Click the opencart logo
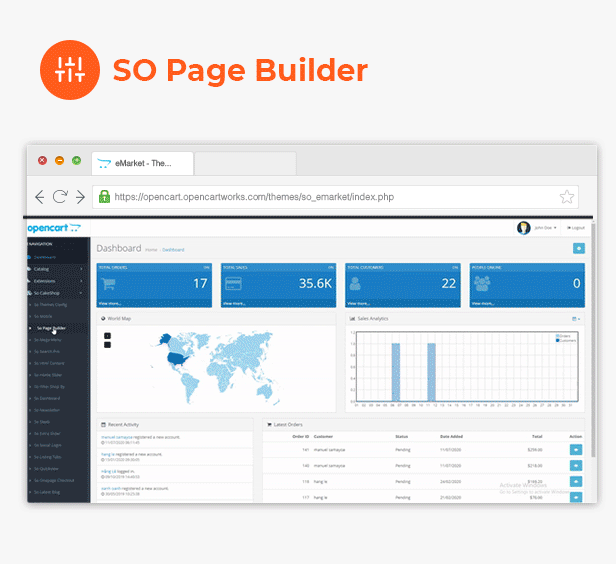Image resolution: width=616 pixels, height=564 pixels. [54, 228]
